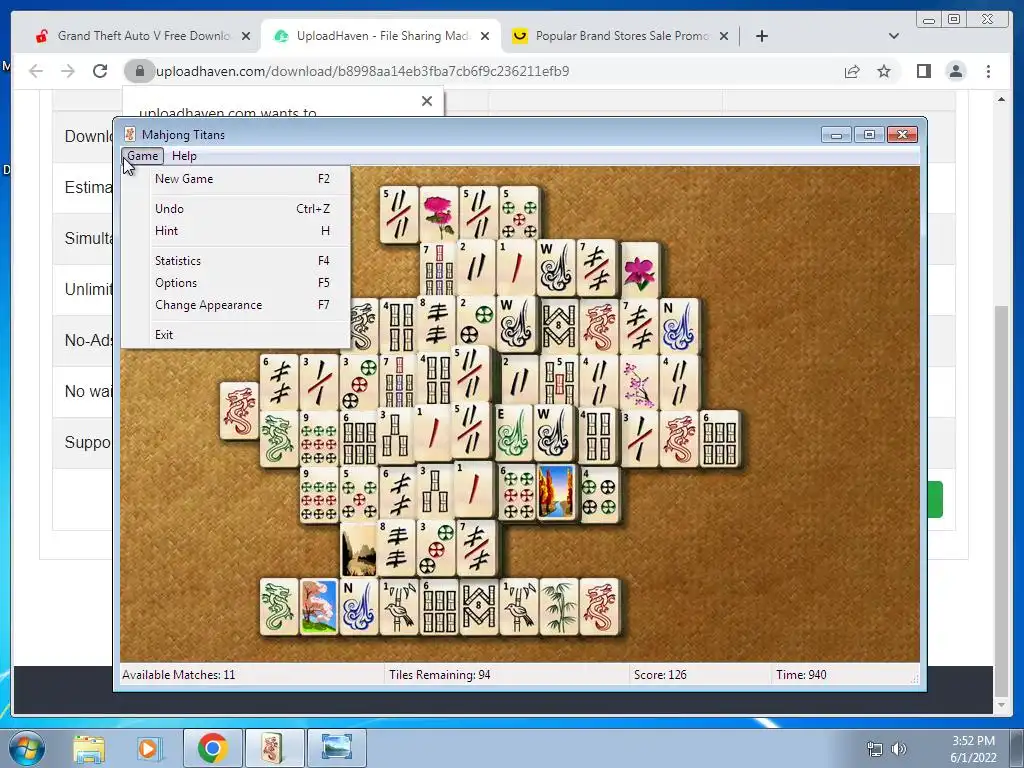Pick the lone red dragon tile at the board's left tip

click(239, 411)
